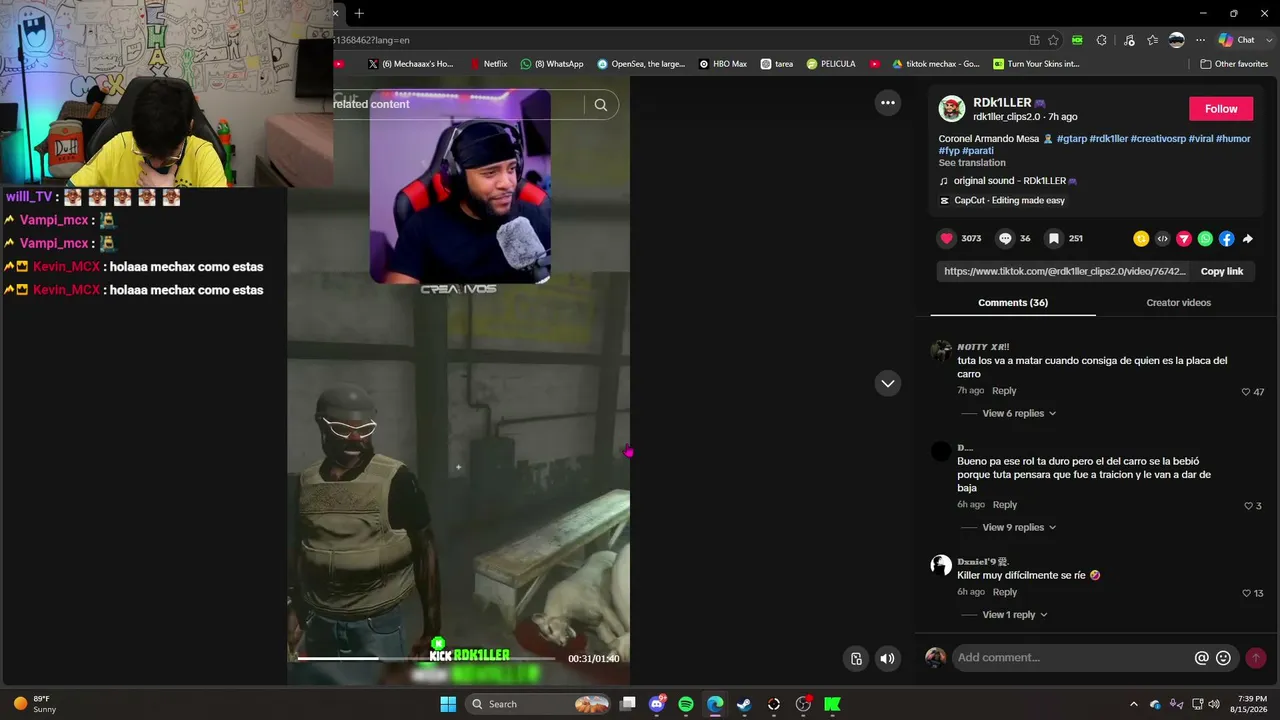Expand View 6 replies

click(x=1019, y=413)
